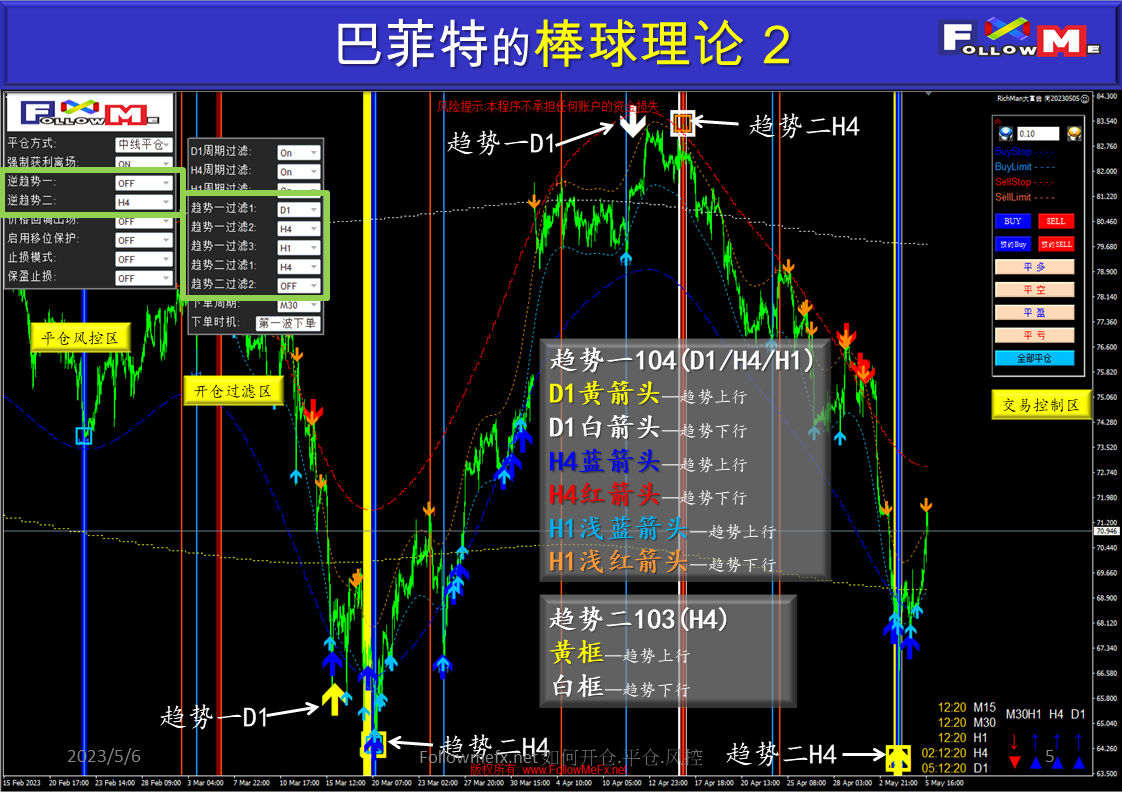Click the FollowMe logo in the settings panel
This screenshot has height=793, width=1122.
pos(90,111)
